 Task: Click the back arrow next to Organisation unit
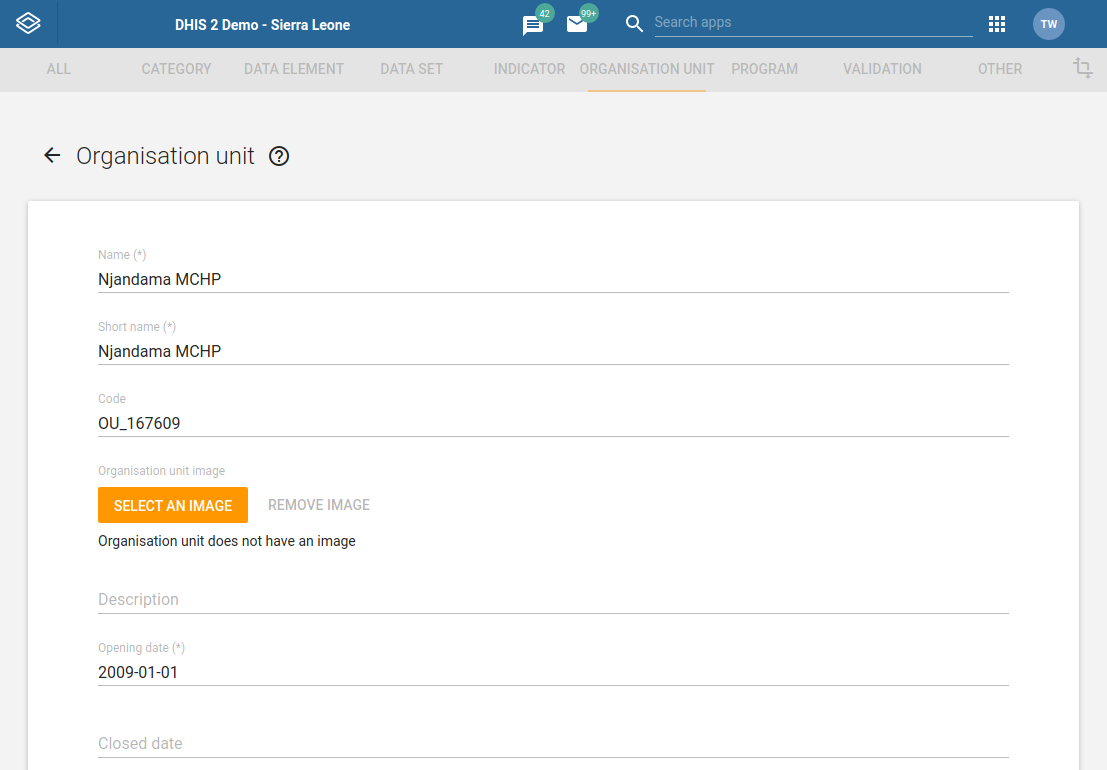[x=51, y=155]
